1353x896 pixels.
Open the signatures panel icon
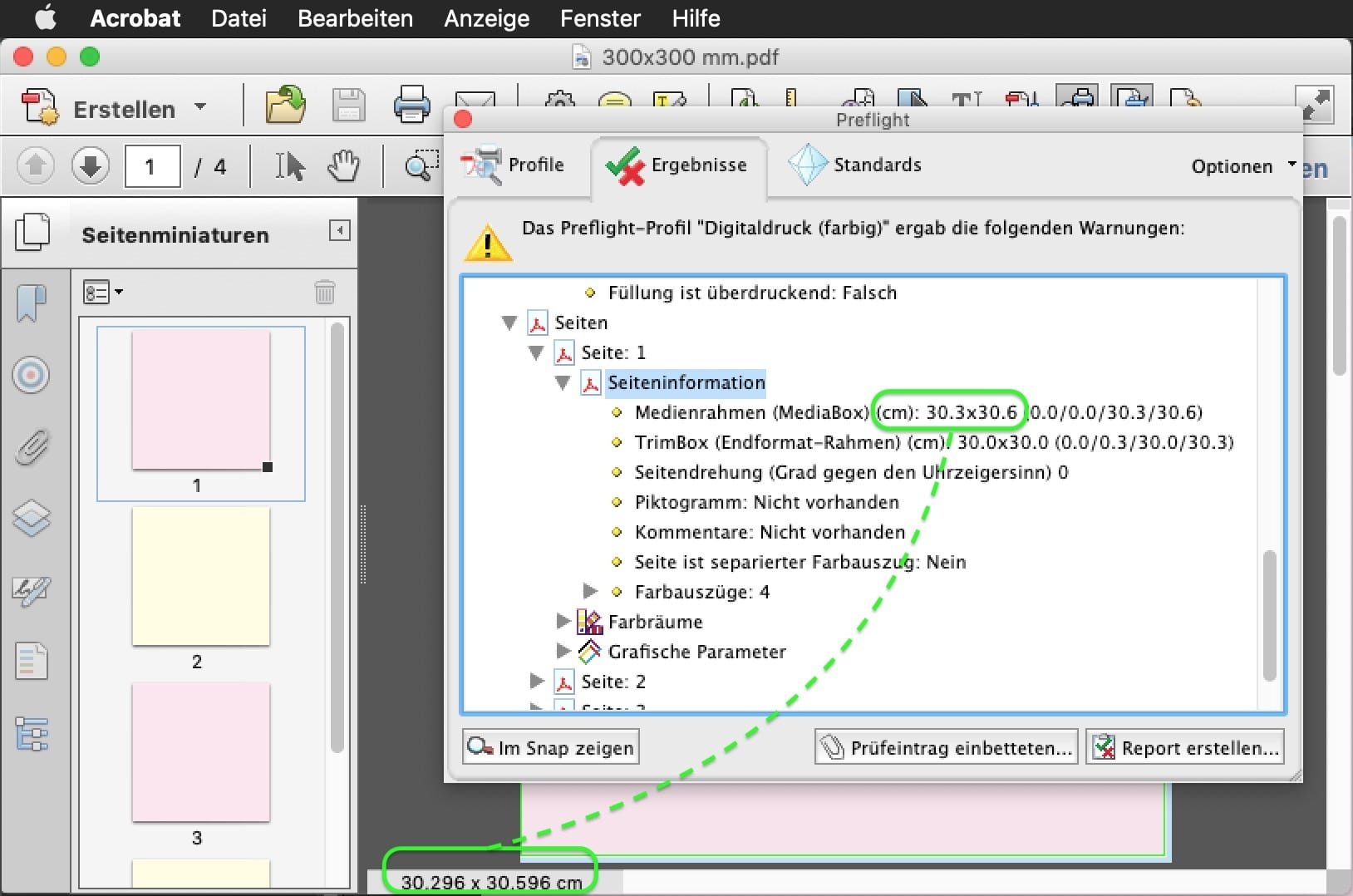[x=32, y=591]
